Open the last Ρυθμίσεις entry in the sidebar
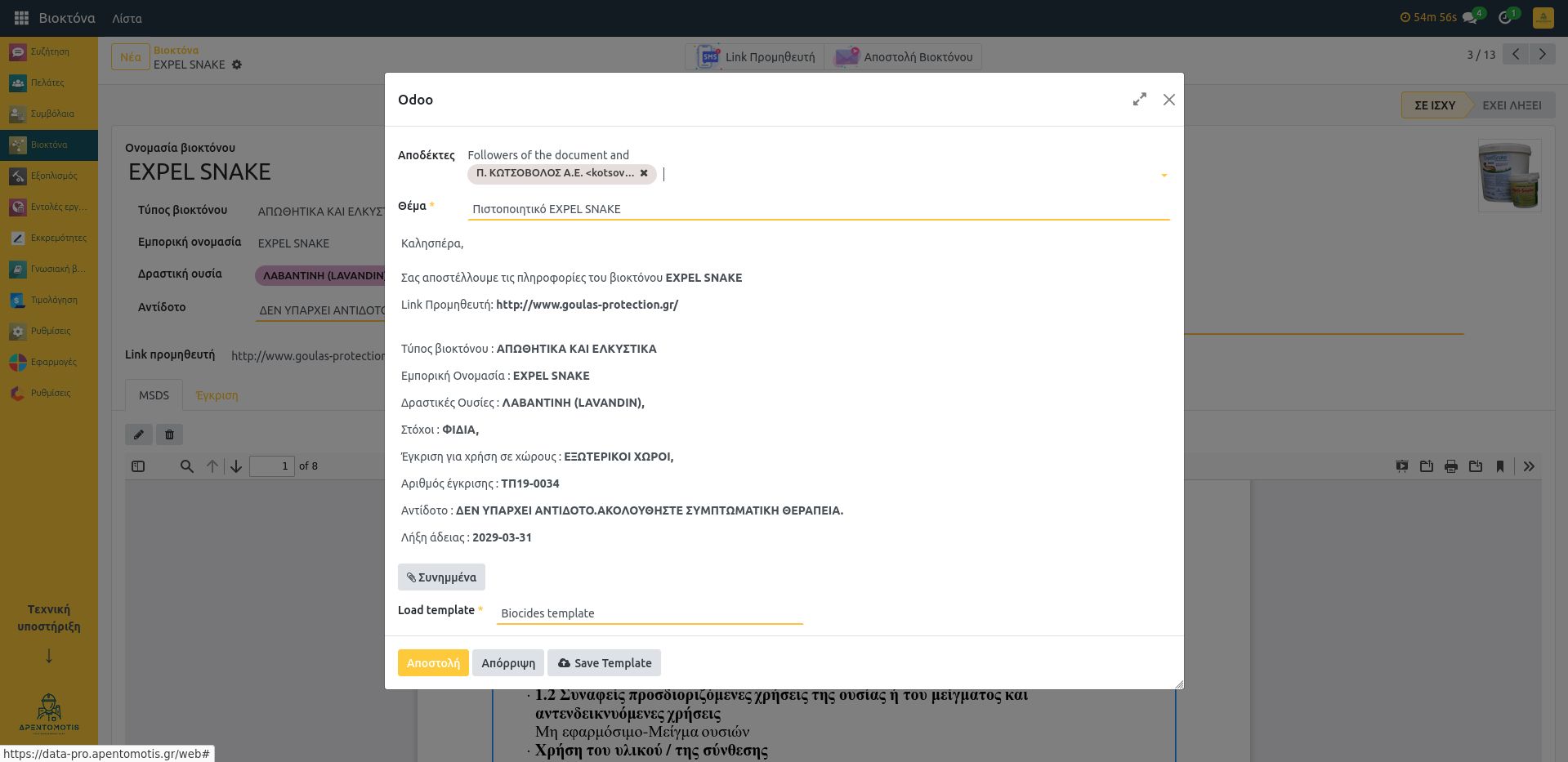1568x762 pixels. [49, 393]
